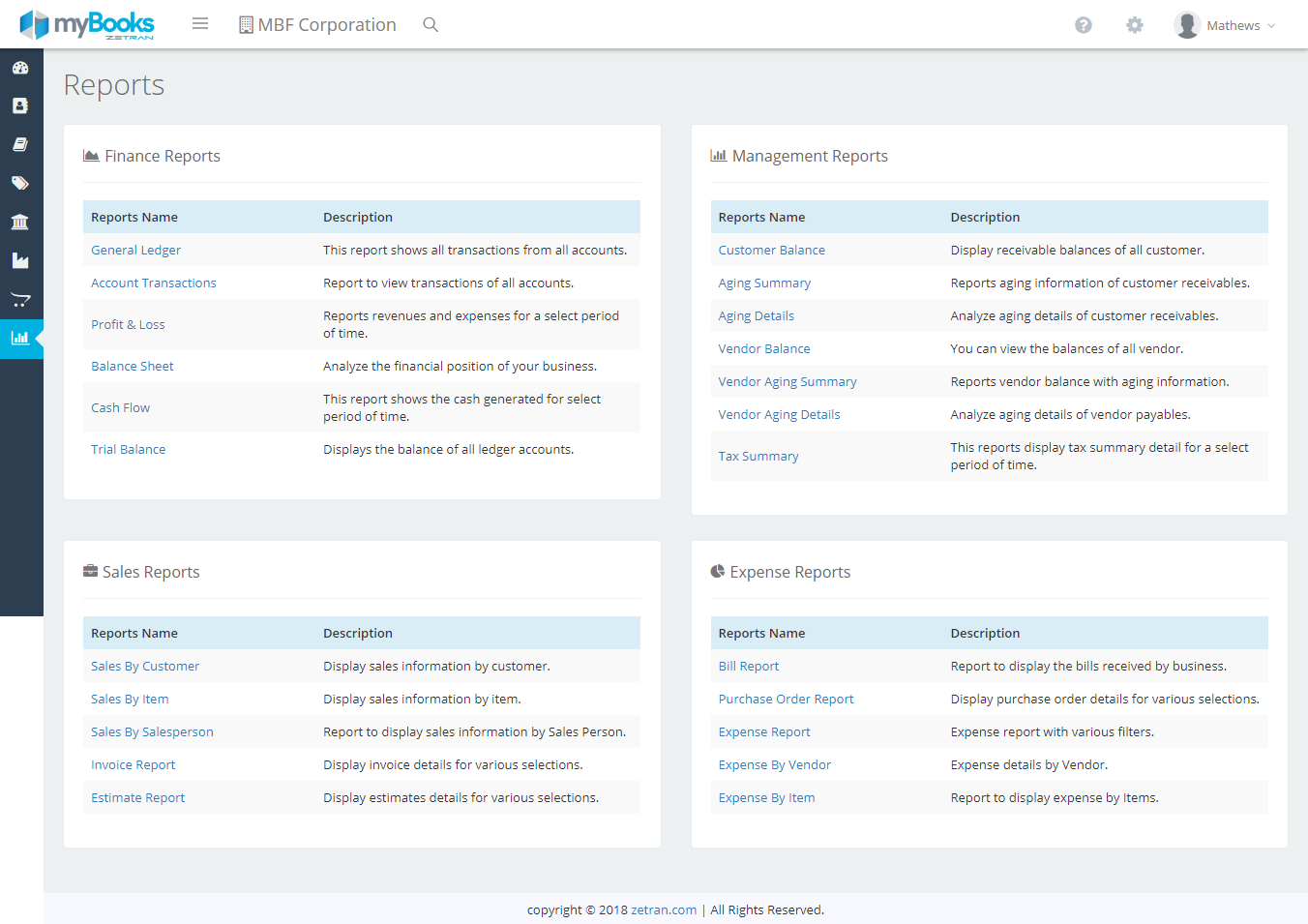Image resolution: width=1308 pixels, height=924 pixels.
Task: Click the factory icon in sidebar
Action: 20,260
